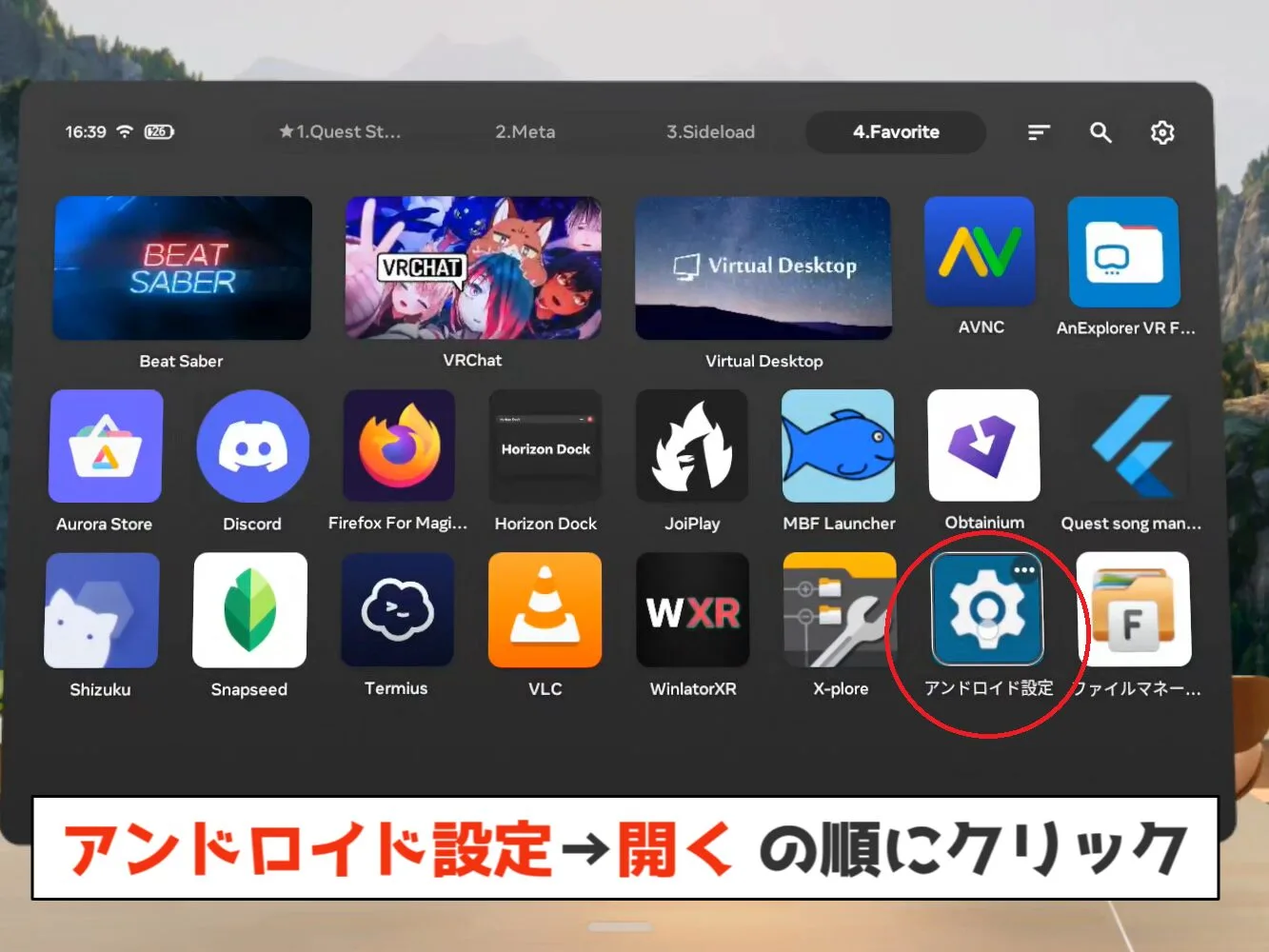Click the Obtainium label text
1269x952 pixels.
984,522
